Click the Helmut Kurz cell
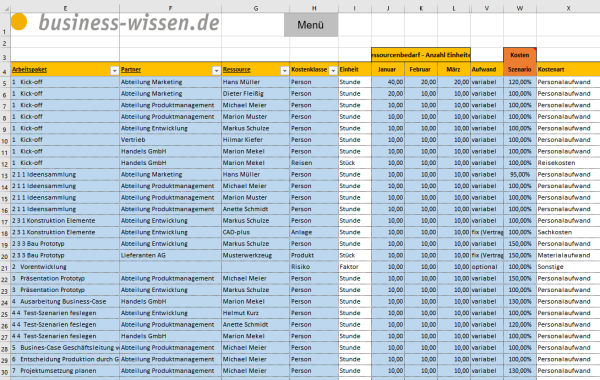 [x=256, y=313]
